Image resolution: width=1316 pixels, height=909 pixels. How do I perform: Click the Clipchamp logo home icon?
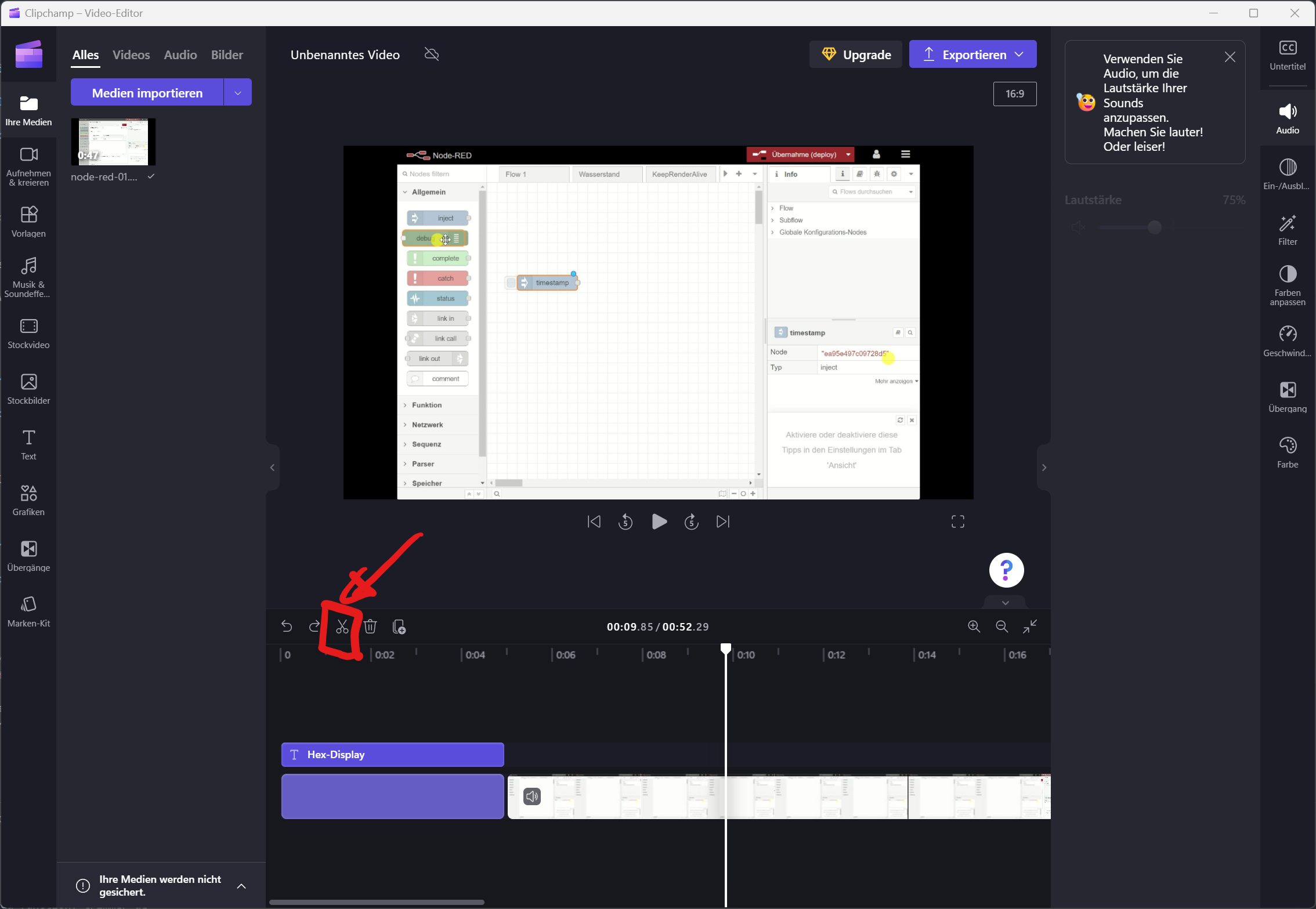coord(28,55)
